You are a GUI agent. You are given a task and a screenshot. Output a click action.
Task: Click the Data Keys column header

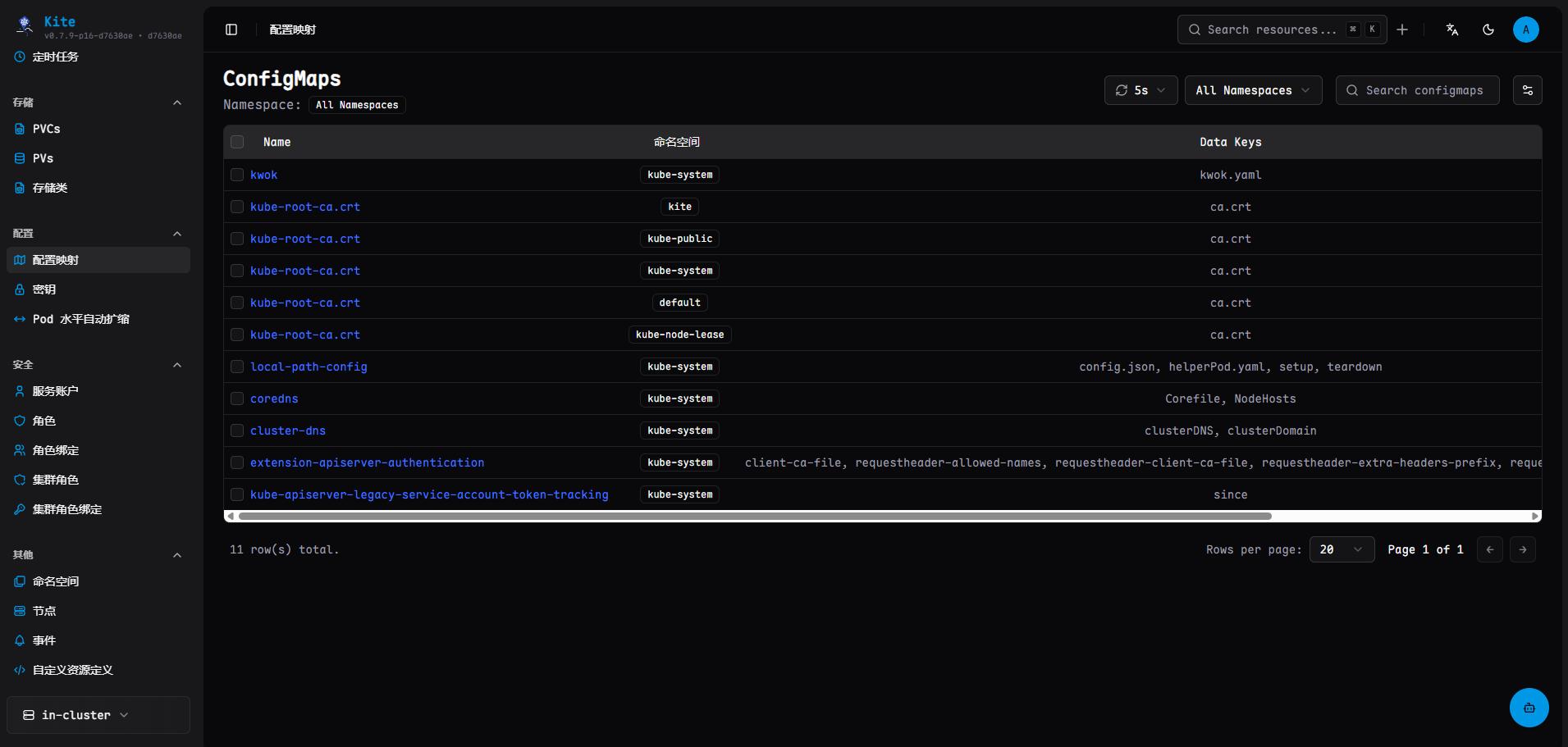tap(1231, 142)
